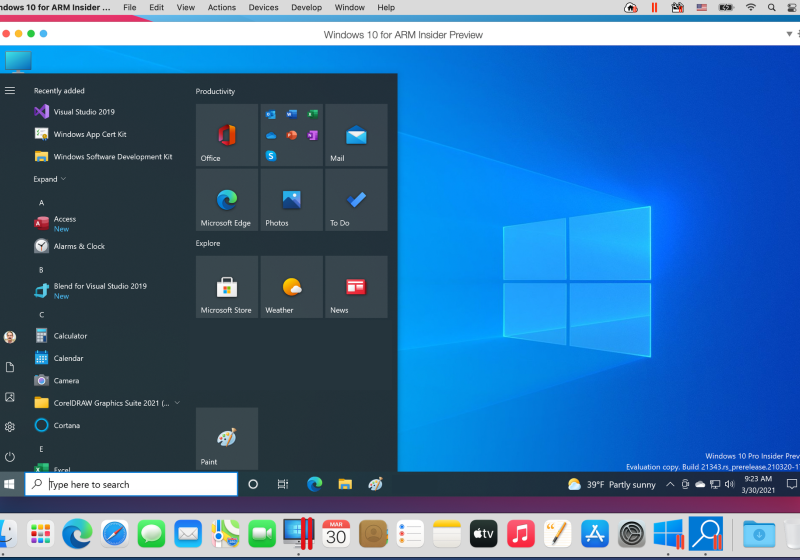Open App Store in the Dock
Image resolution: width=800 pixels, height=560 pixels.
[594, 534]
